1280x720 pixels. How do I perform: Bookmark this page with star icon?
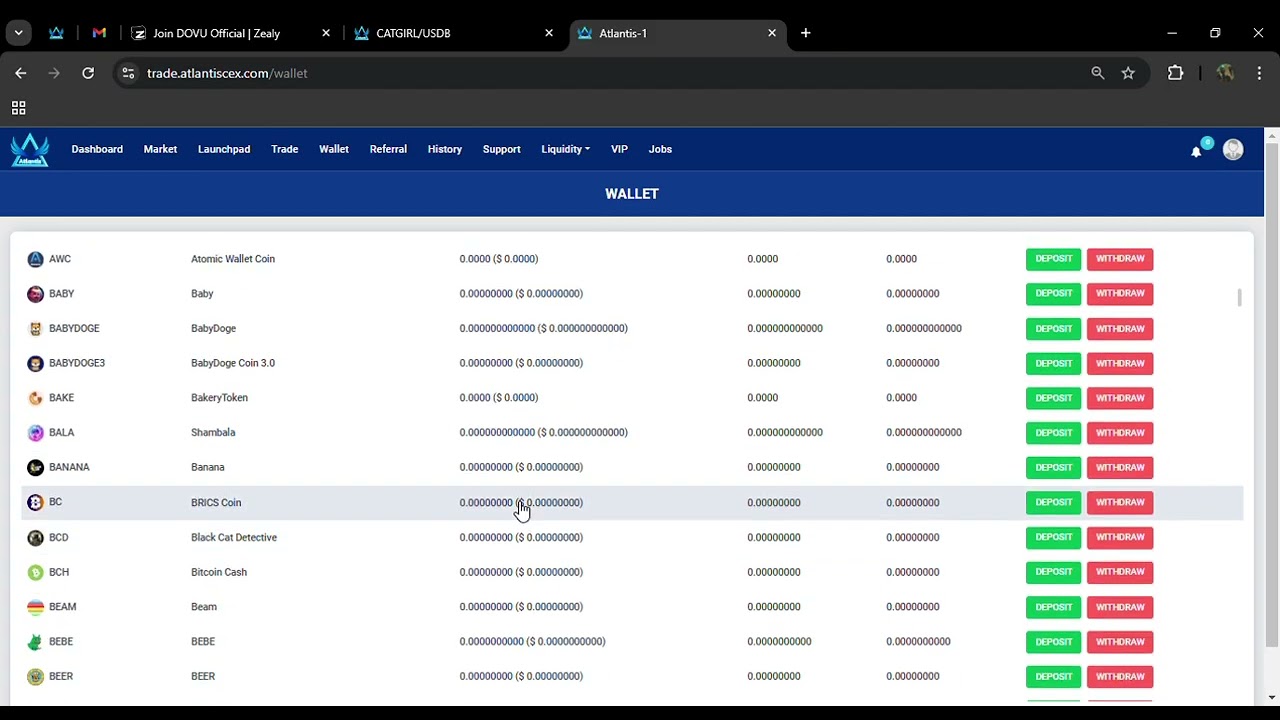click(1128, 73)
